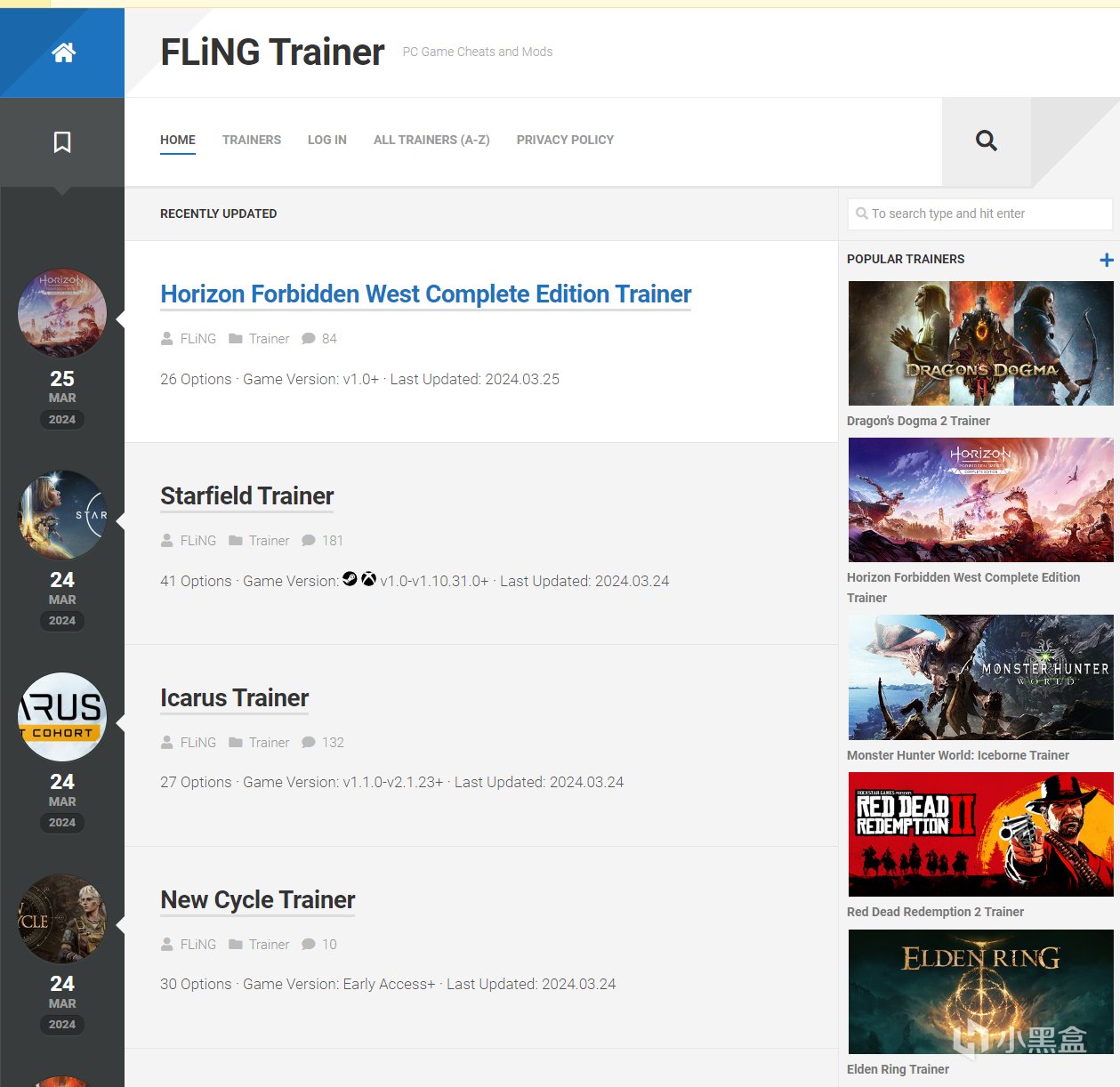1120x1087 pixels.
Task: Click the POPULAR TRAINERS heading text
Action: click(906, 259)
